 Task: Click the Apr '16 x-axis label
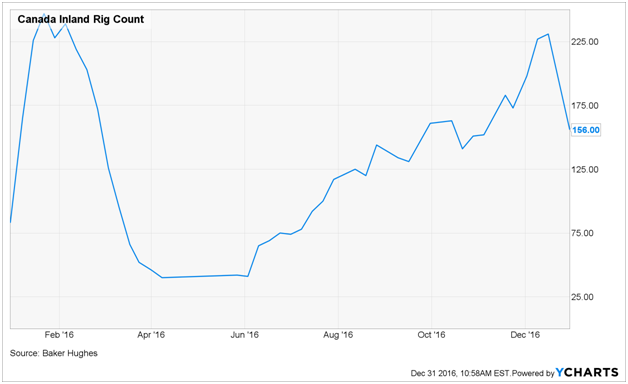click(x=151, y=335)
